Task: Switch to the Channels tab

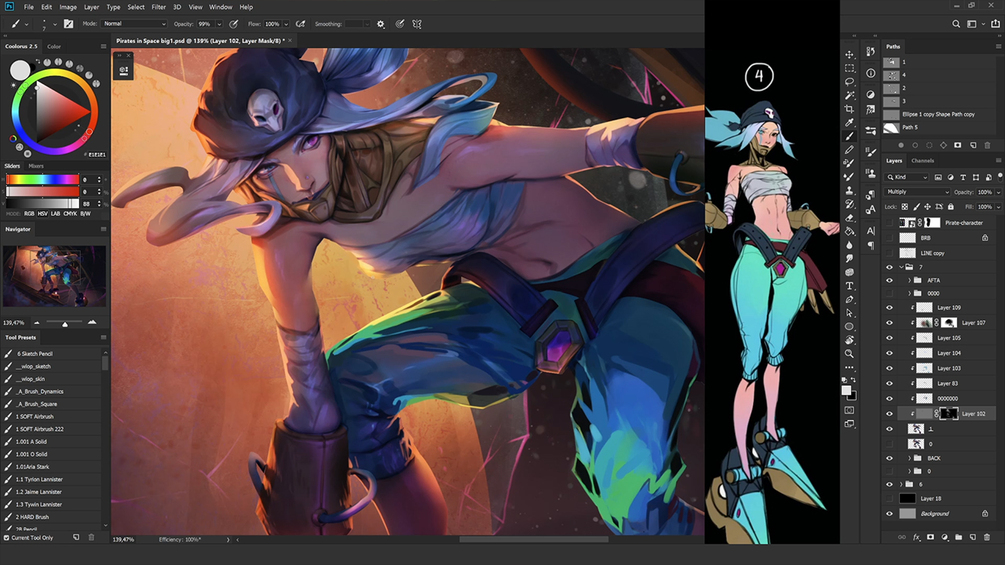Action: pyautogui.click(x=922, y=161)
